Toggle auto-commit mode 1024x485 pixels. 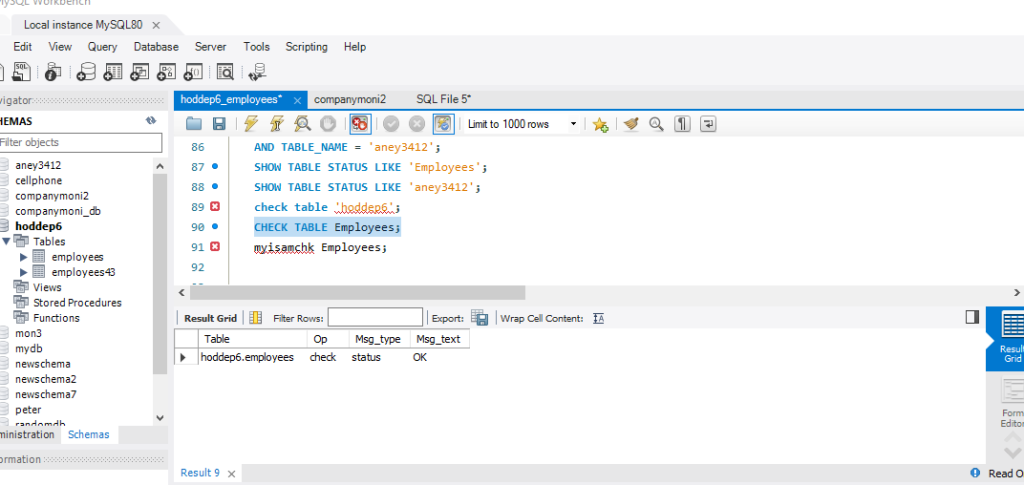click(443, 124)
